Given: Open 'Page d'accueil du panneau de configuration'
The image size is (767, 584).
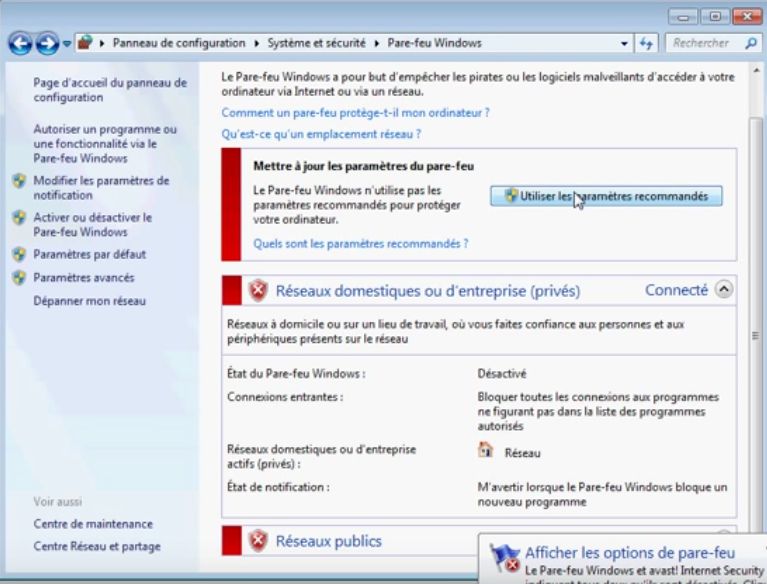Looking at the screenshot, I should [110, 90].
